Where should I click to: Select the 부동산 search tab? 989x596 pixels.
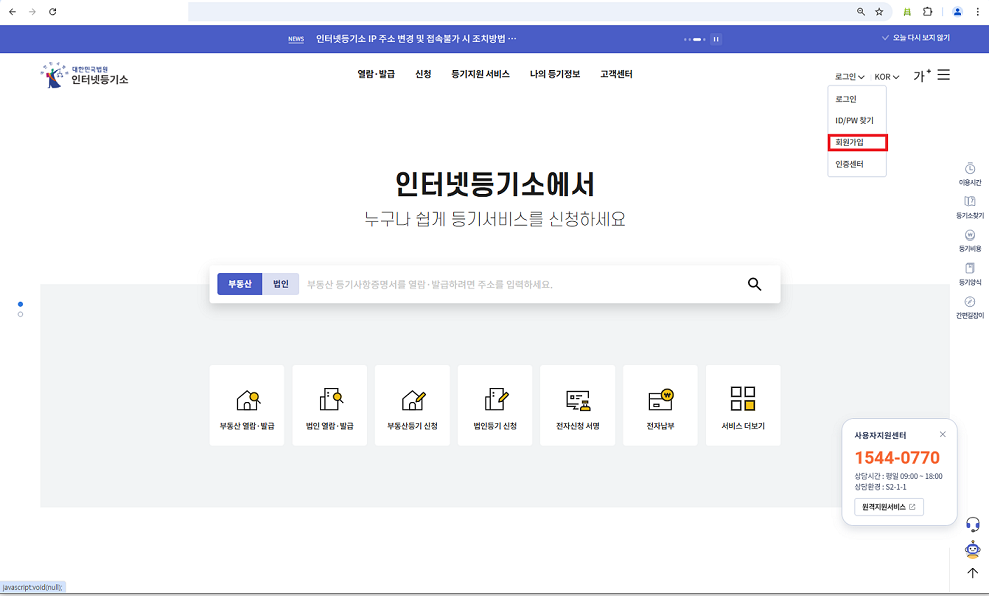coord(240,284)
